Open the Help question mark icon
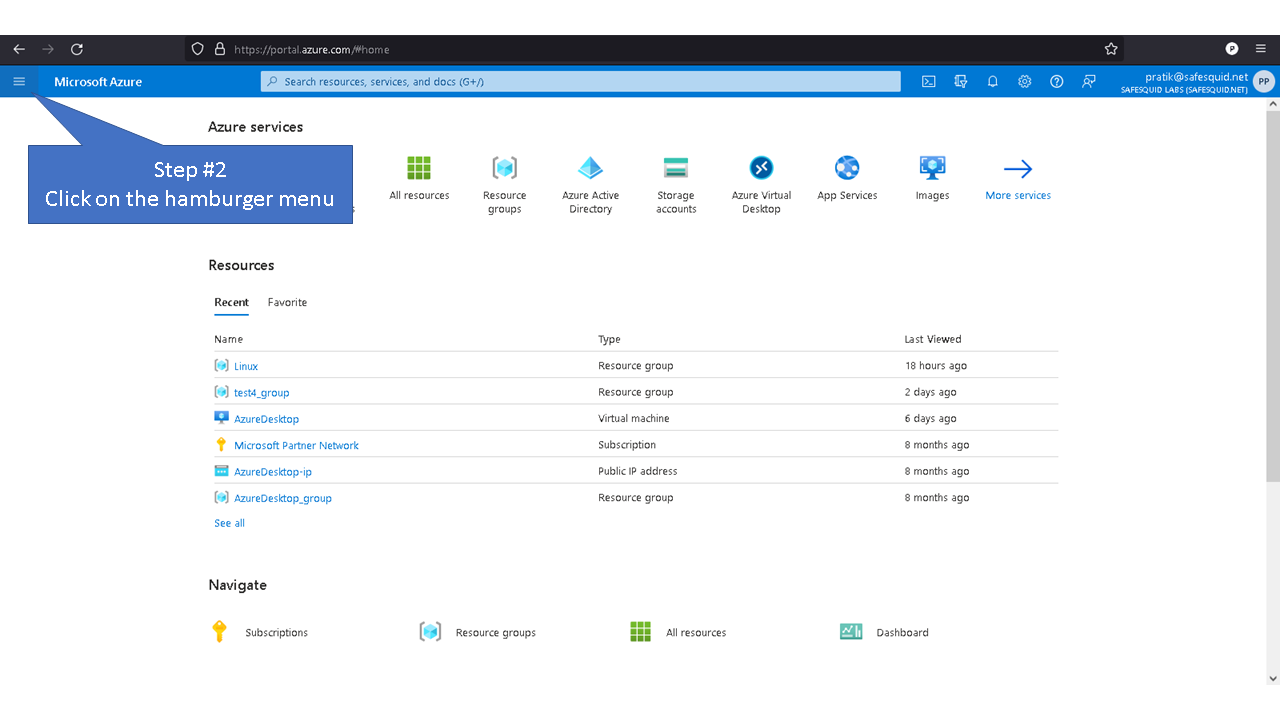1280x720 pixels. (1056, 82)
